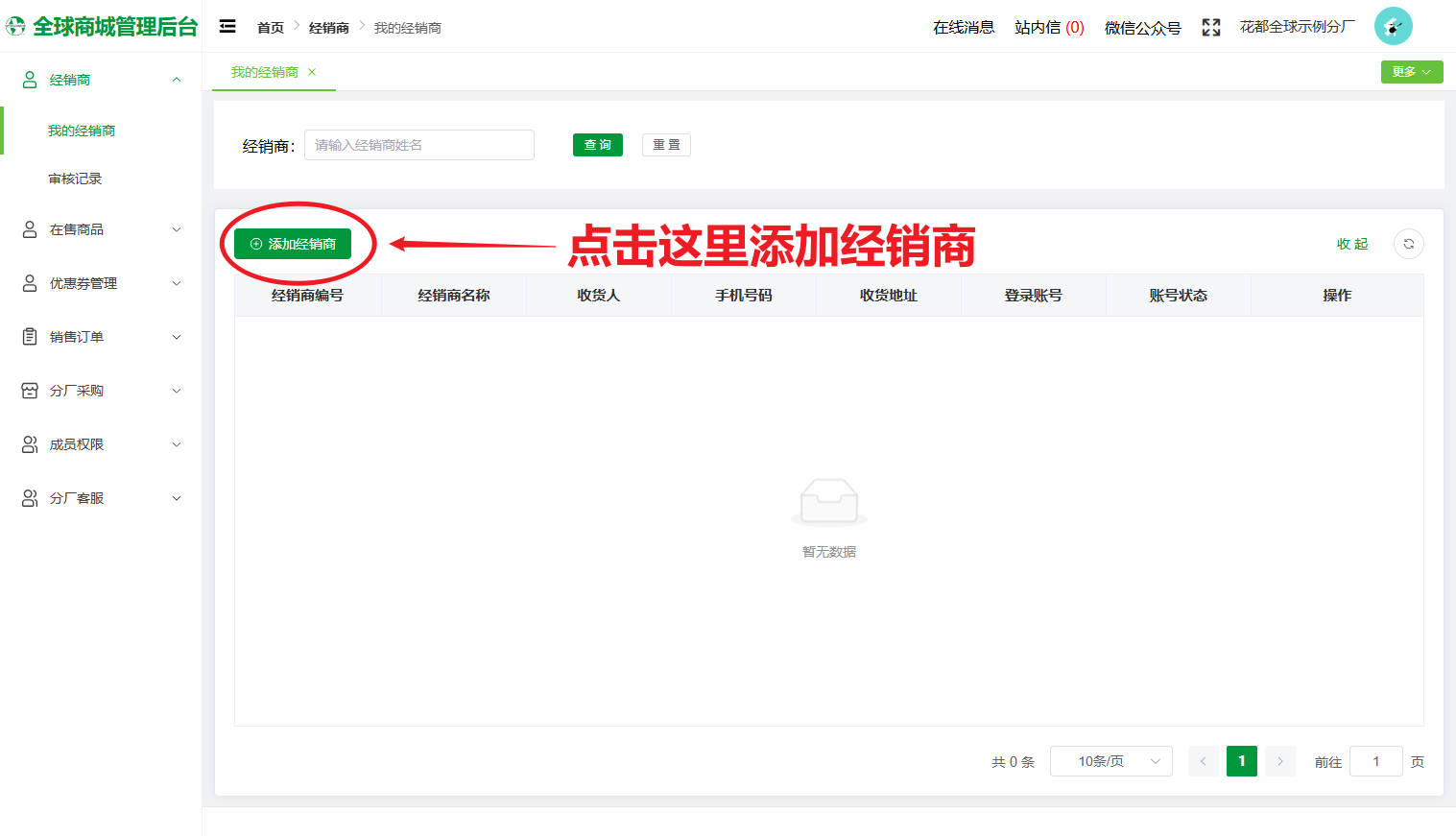This screenshot has width=1456, height=836.
Task: Select the 我的经销商 tab
Action: [x=265, y=72]
